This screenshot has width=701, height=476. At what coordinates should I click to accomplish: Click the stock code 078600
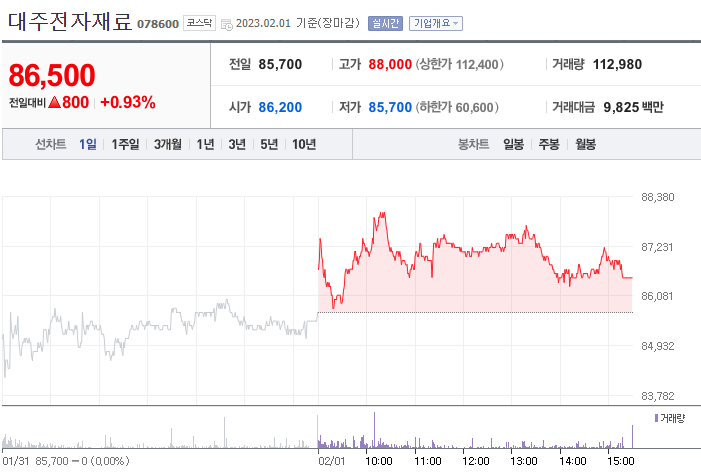coord(158,24)
